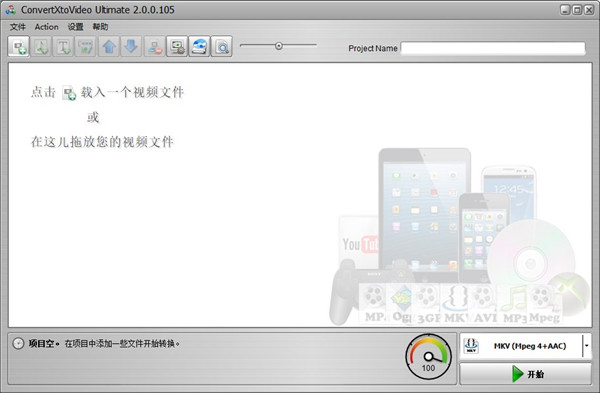Click the 载入一个视频文件 text
This screenshot has width=600, height=393.
[x=132, y=92]
